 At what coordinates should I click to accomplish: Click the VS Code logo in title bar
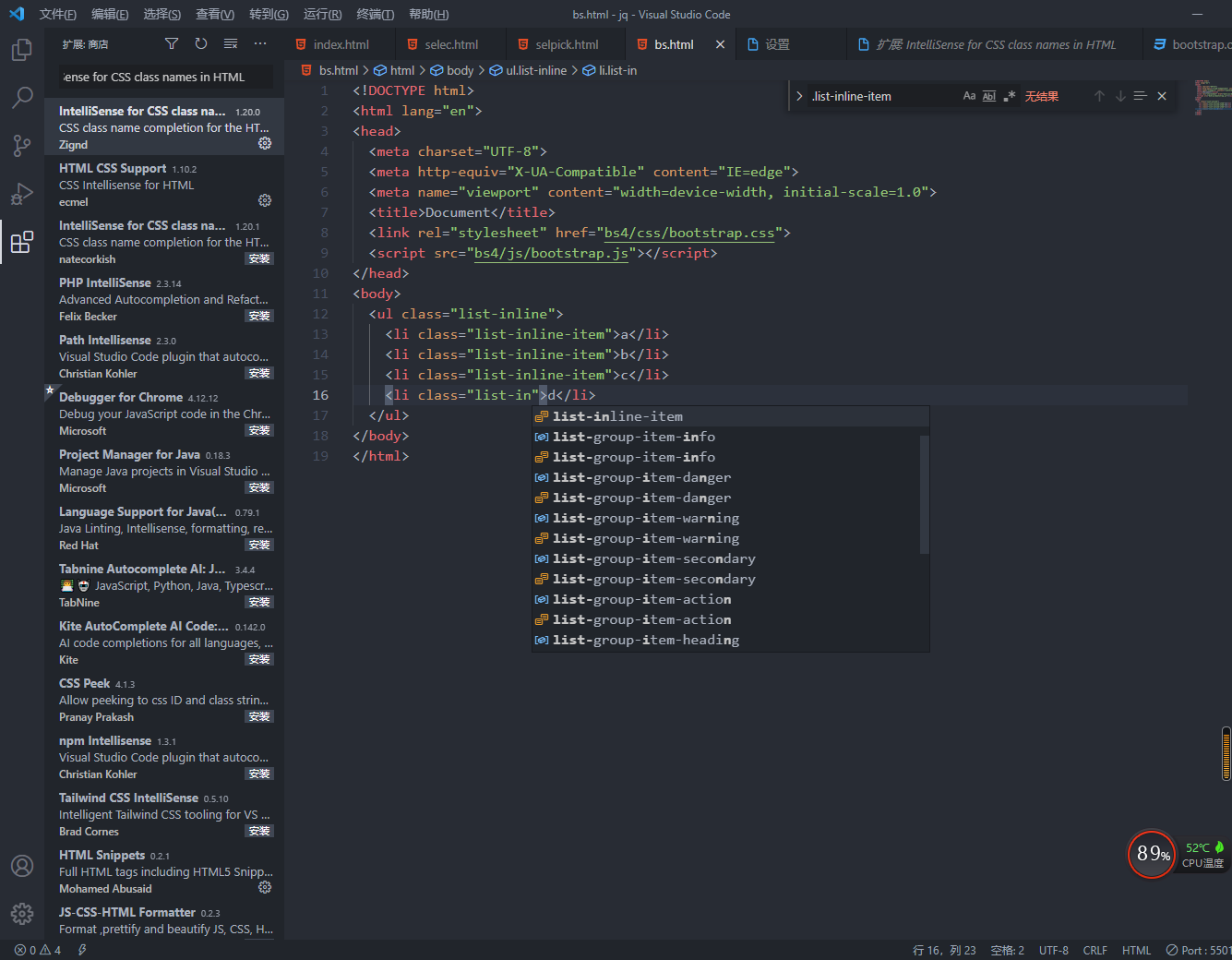[x=17, y=14]
